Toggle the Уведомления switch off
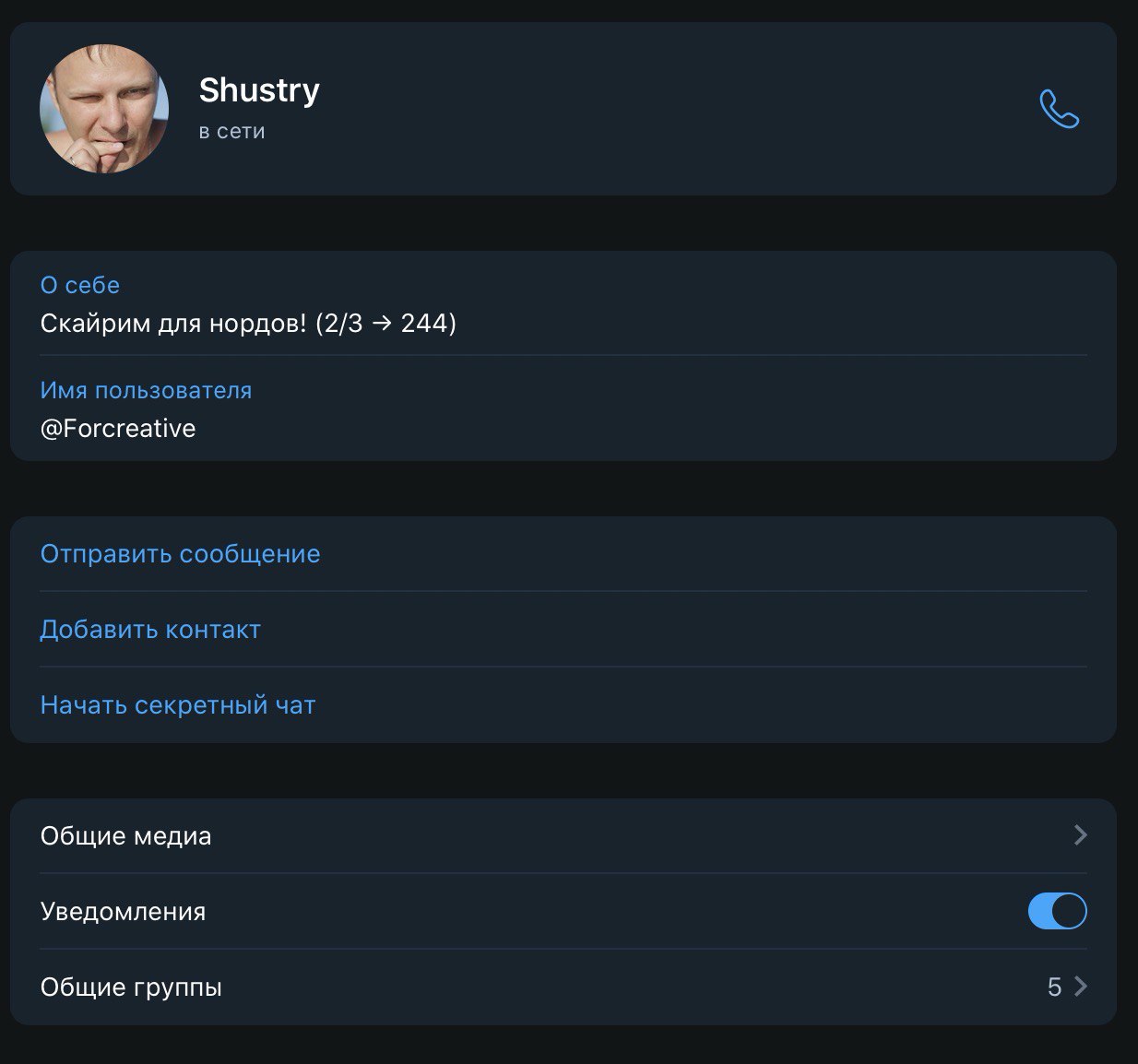Image resolution: width=1138 pixels, height=1064 pixels. pyautogui.click(x=1057, y=911)
